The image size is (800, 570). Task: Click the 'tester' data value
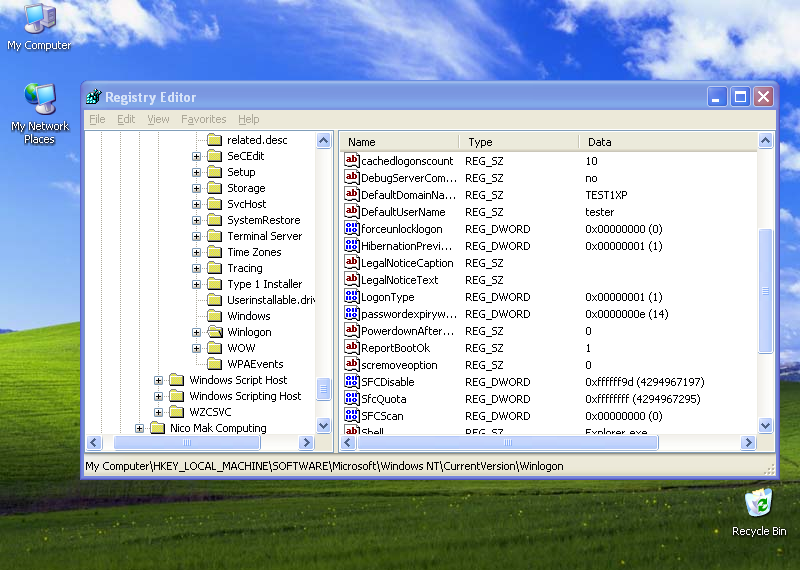click(x=599, y=212)
